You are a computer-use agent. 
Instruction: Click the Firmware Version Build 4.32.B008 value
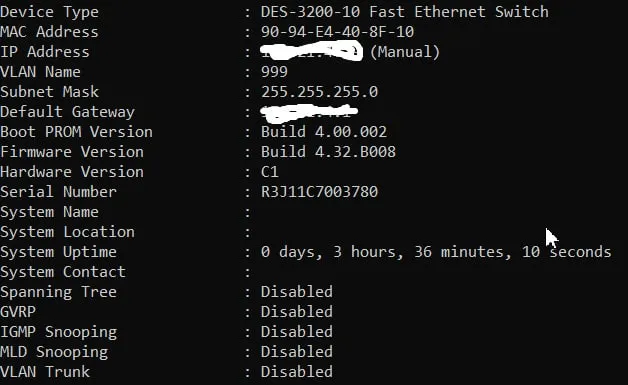point(328,151)
